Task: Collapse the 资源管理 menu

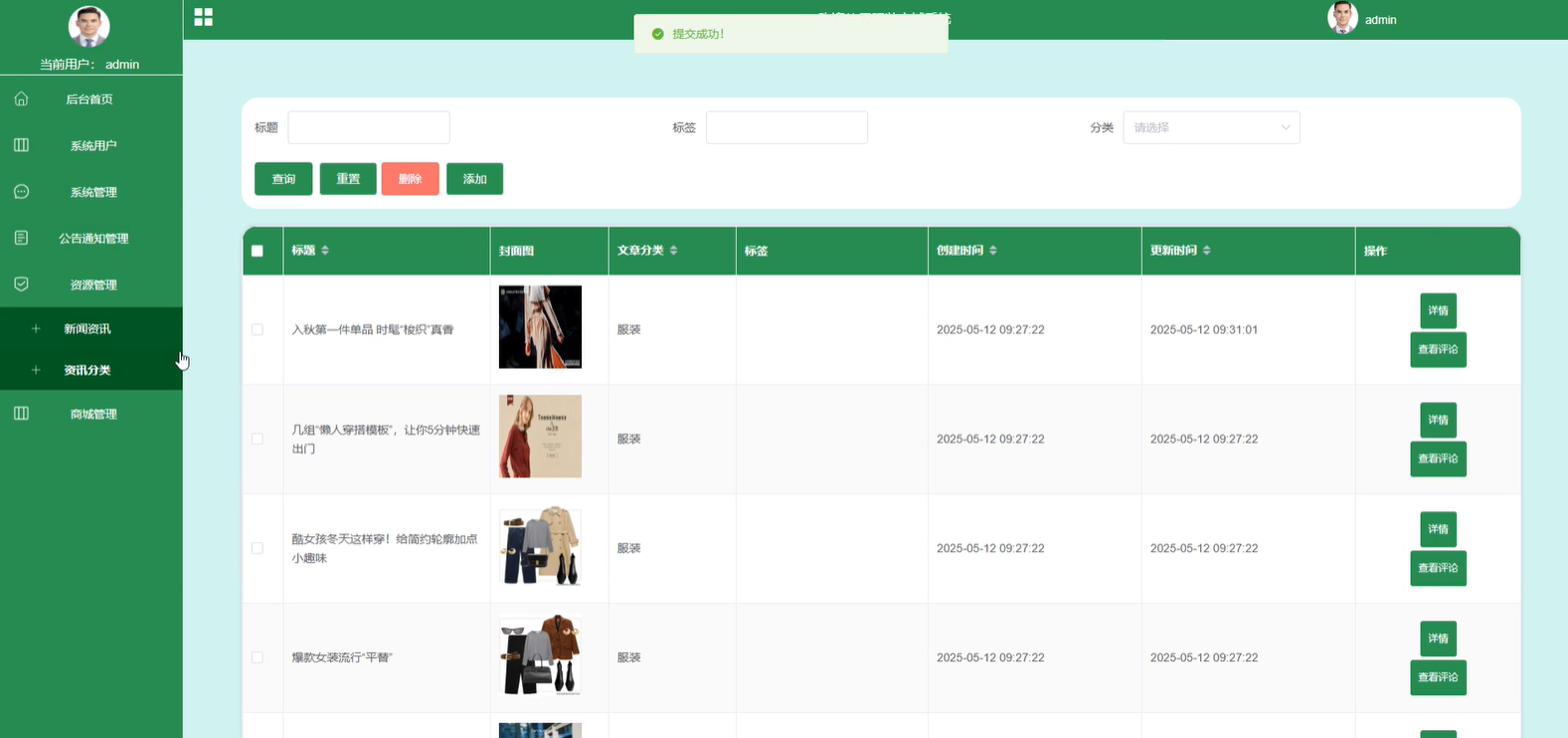Action: pos(90,283)
